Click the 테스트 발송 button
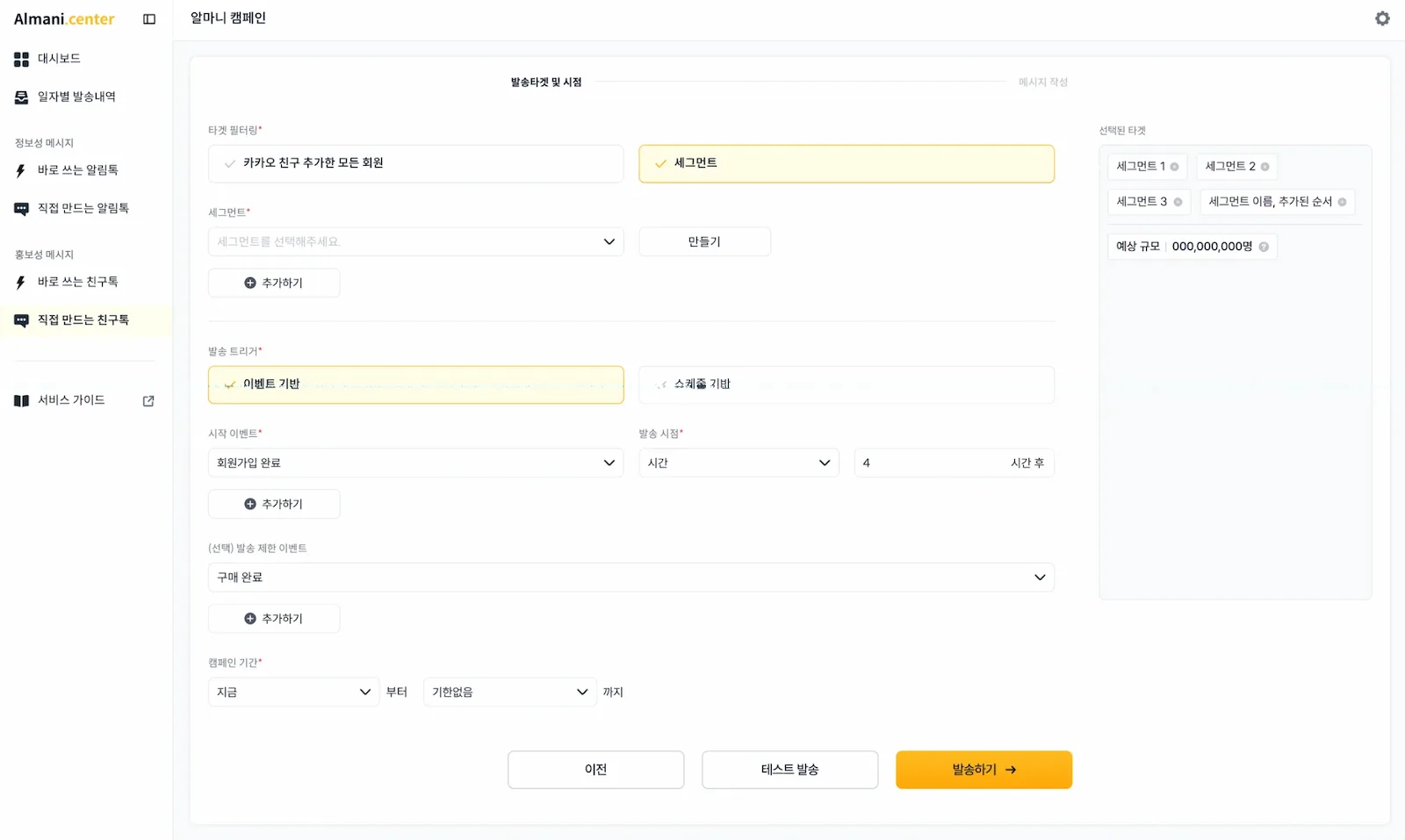 (x=789, y=770)
